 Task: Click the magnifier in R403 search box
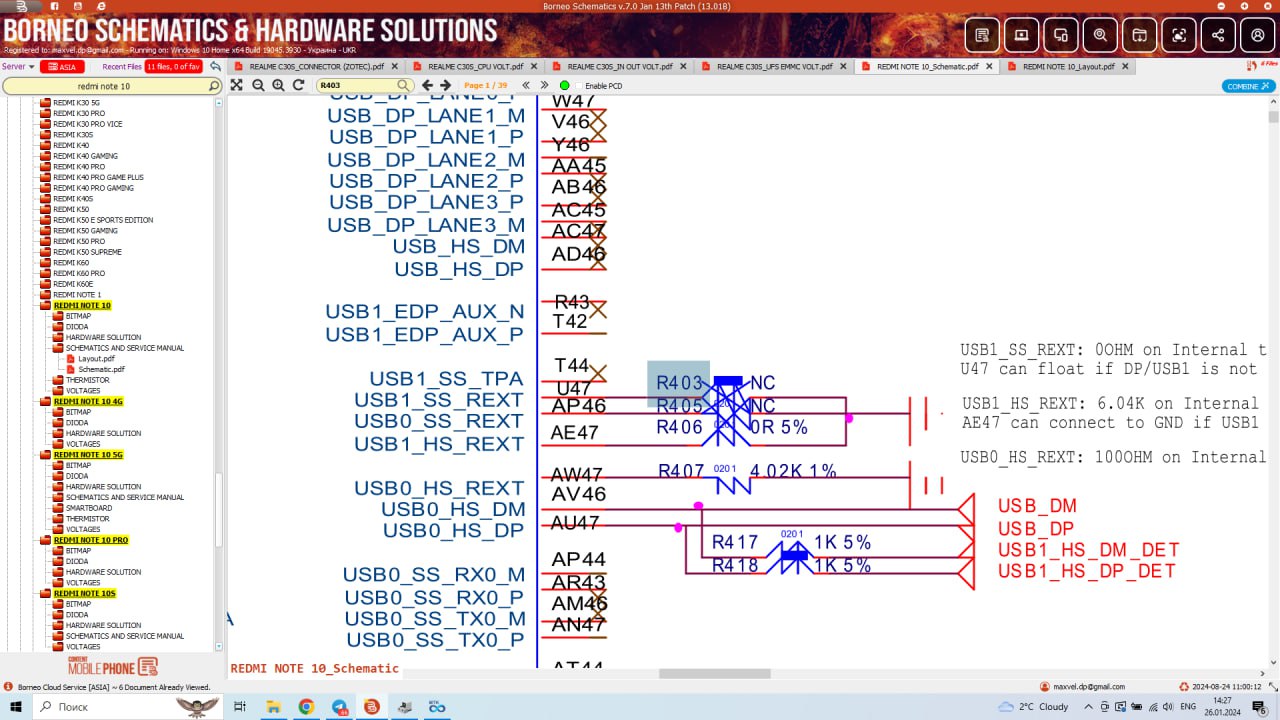(403, 86)
